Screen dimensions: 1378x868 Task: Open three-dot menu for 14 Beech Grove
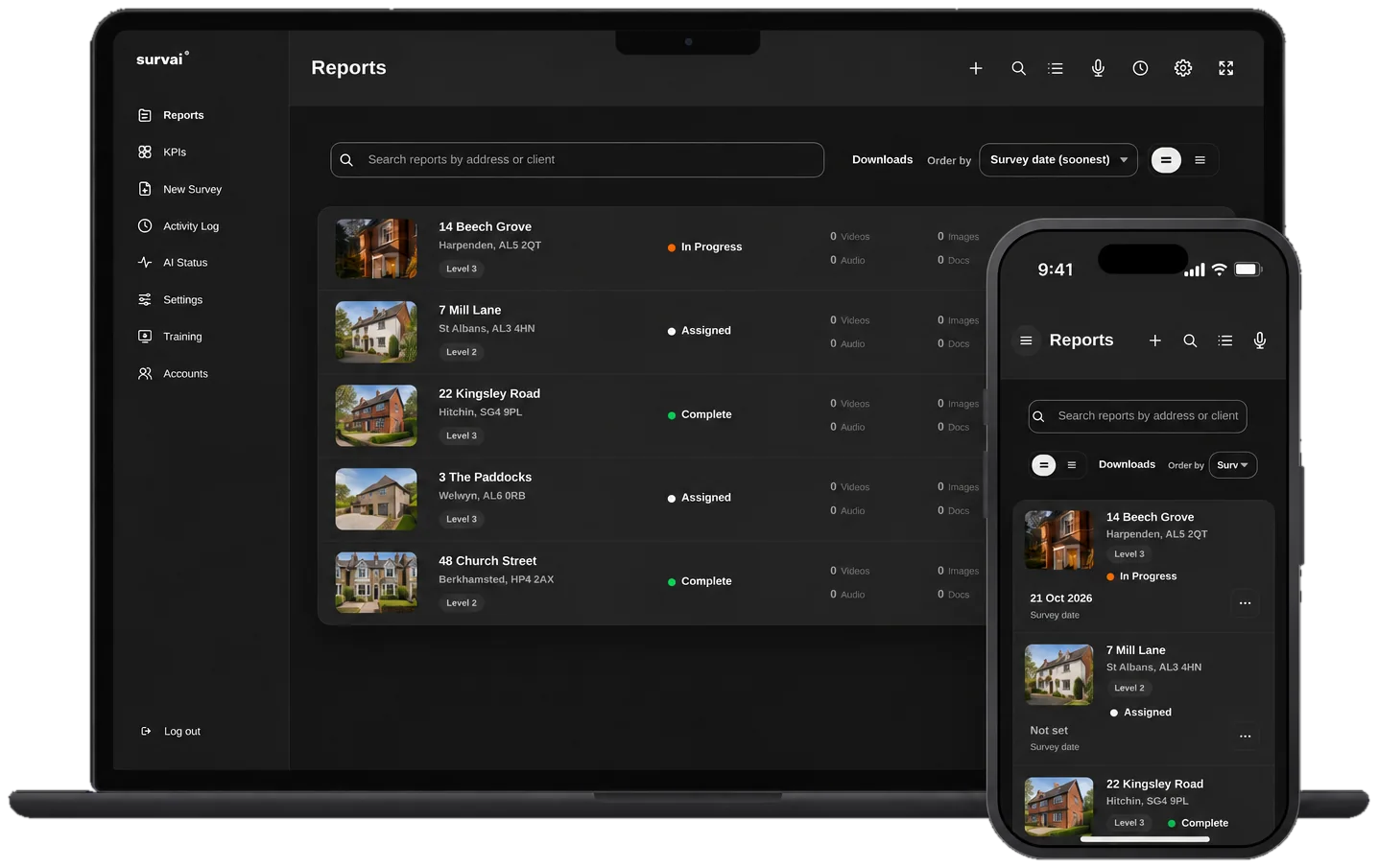(x=1245, y=603)
